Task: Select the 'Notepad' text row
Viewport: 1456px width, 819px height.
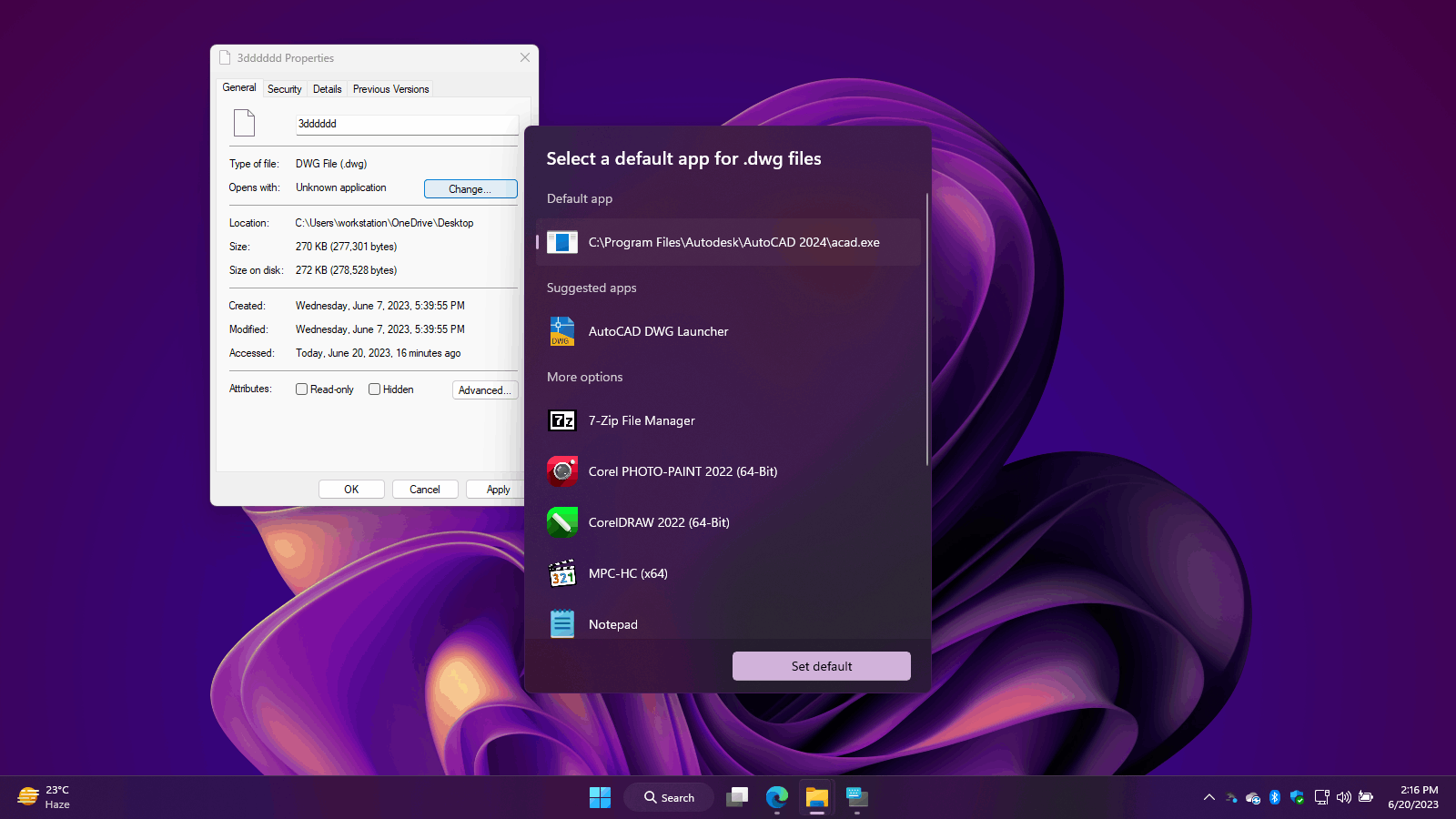Action: [x=613, y=624]
